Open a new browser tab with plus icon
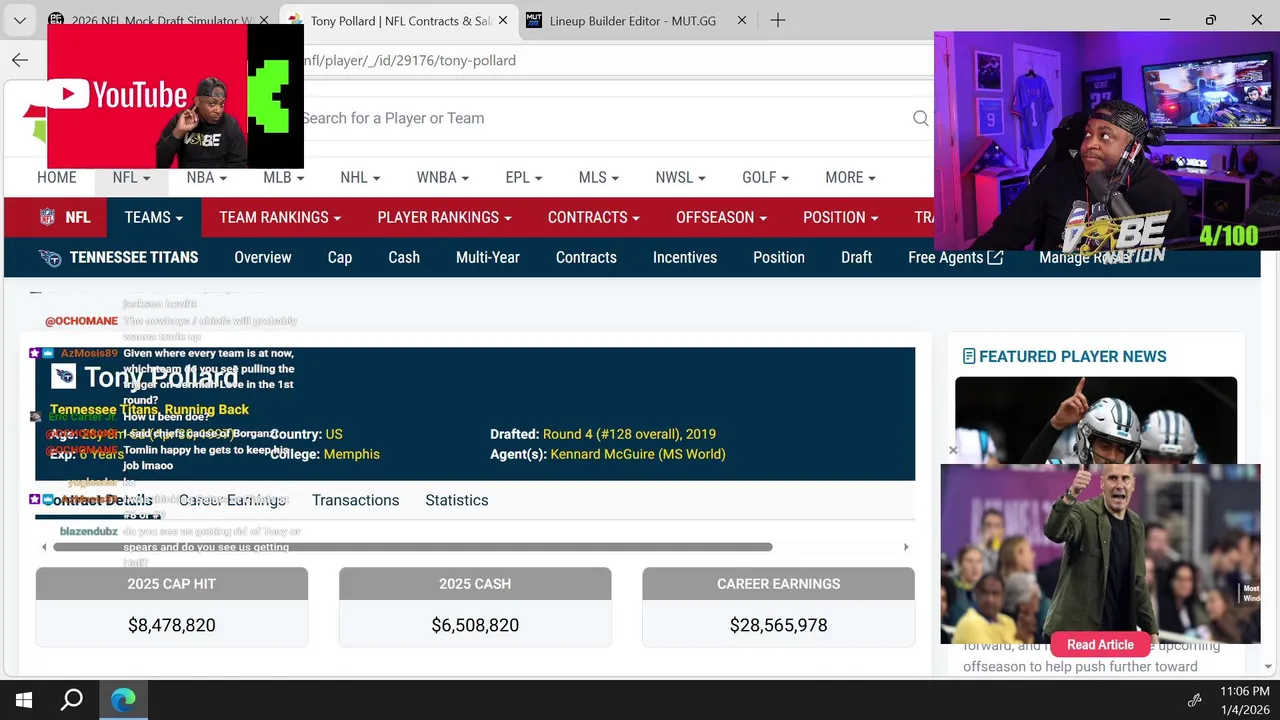This screenshot has width=1280, height=720. point(777,20)
